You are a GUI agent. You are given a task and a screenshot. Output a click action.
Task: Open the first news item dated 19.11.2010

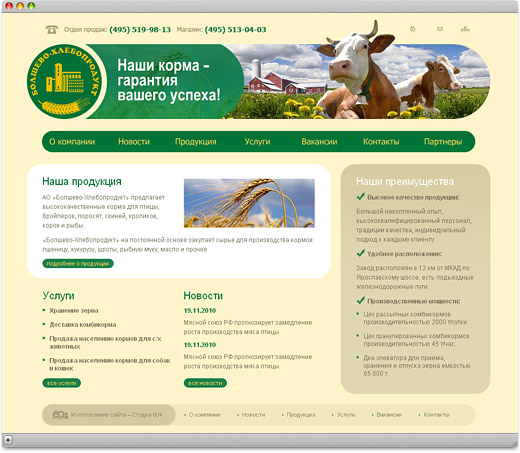pos(200,310)
